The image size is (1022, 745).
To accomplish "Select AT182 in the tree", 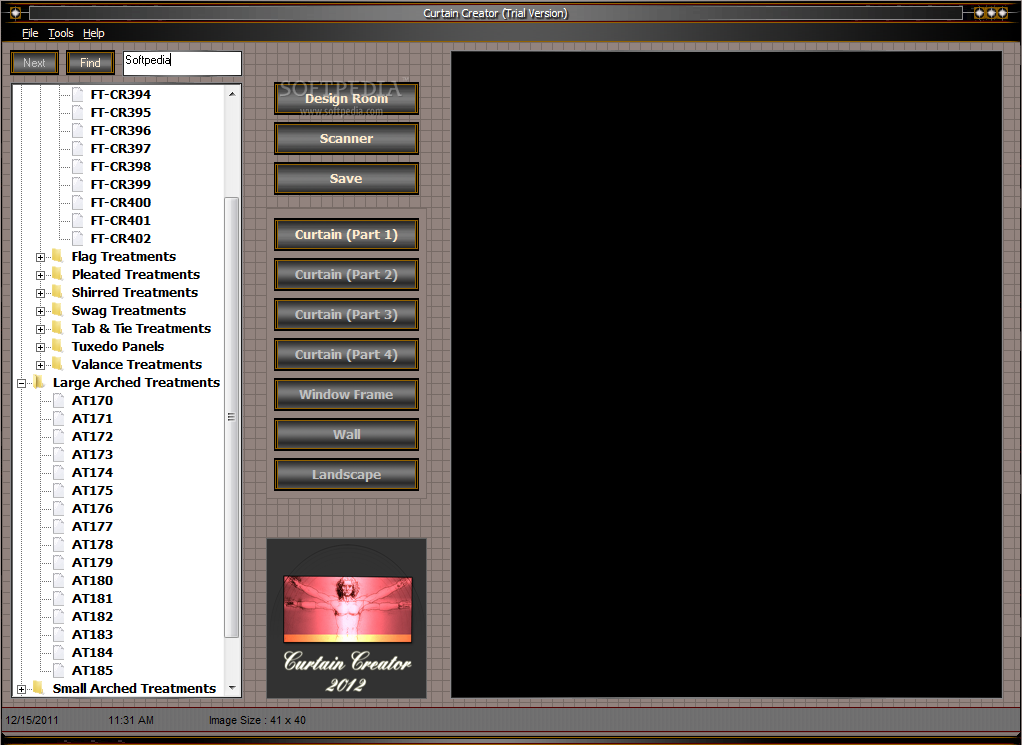I will 92,617.
